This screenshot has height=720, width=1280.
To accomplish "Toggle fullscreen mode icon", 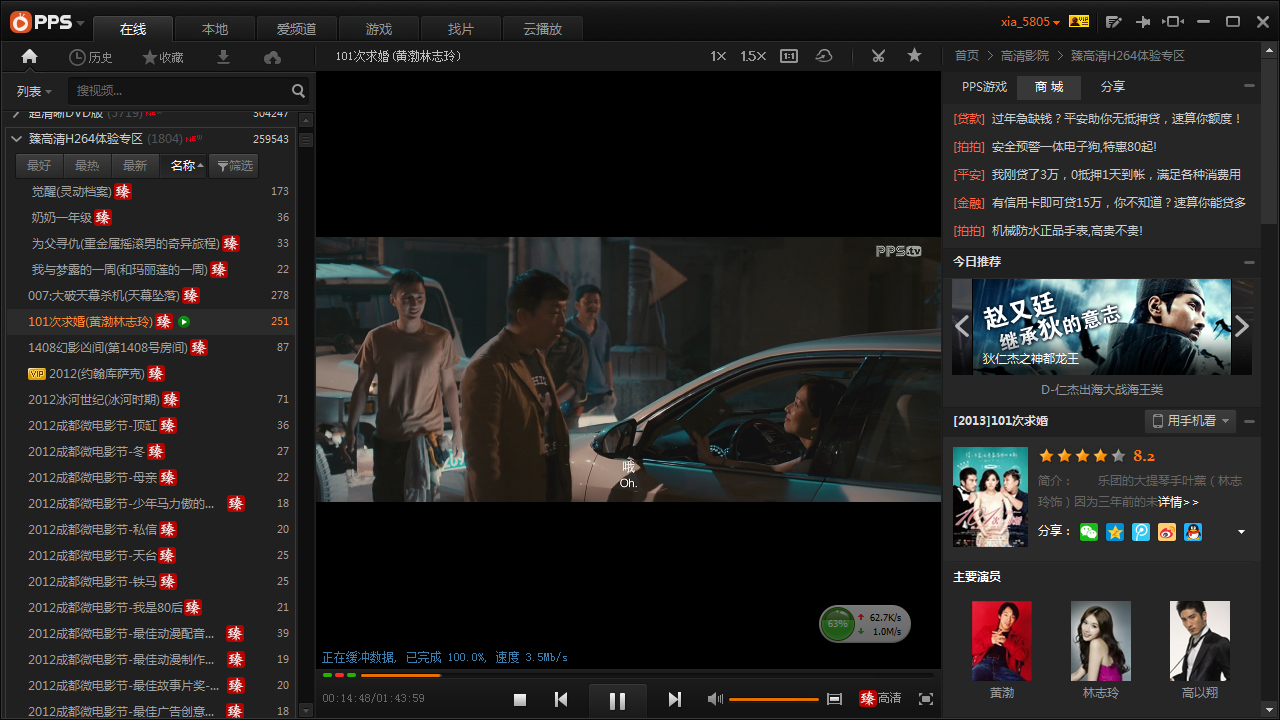I will 926,699.
